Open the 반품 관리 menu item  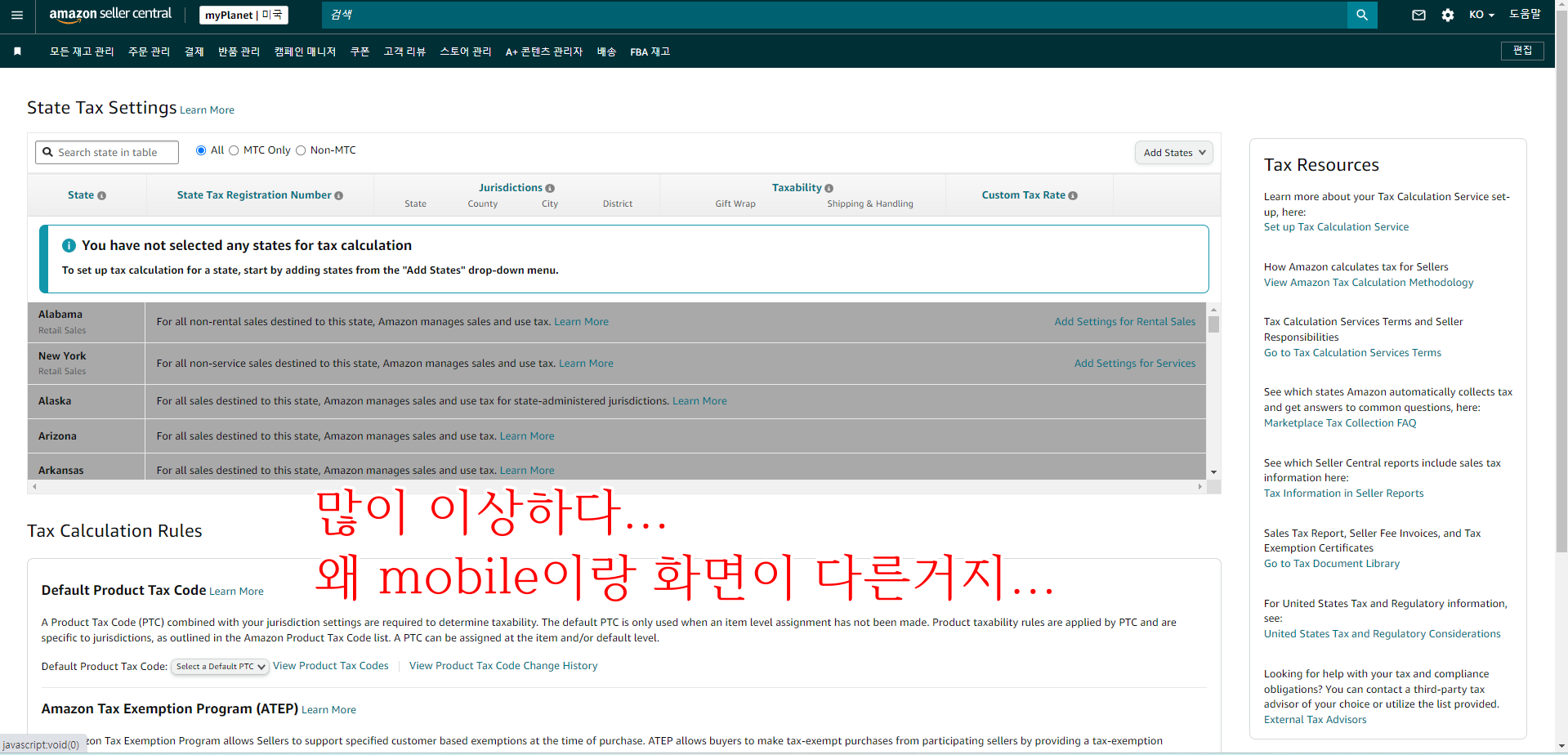(x=239, y=51)
